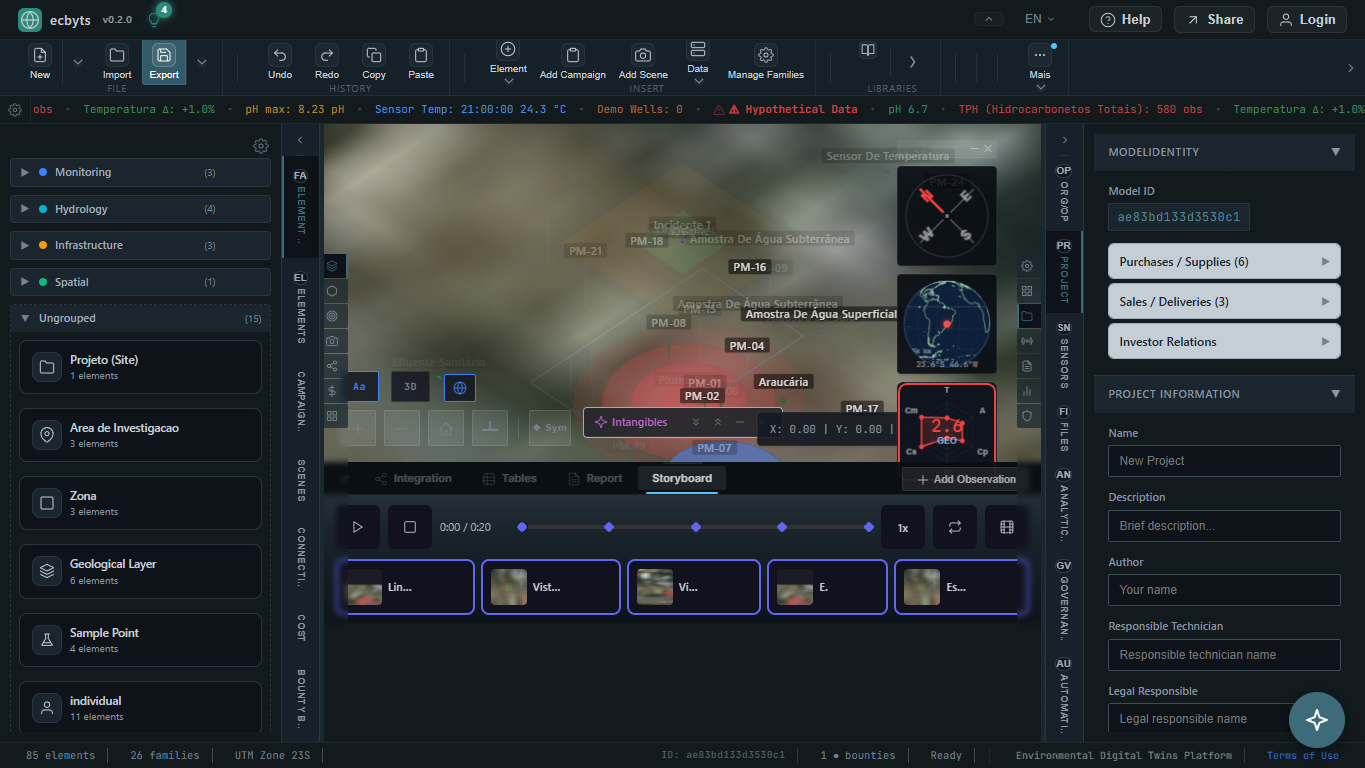Image resolution: width=1365 pixels, height=768 pixels.
Task: Open element panel settings gear
Action: (261, 146)
